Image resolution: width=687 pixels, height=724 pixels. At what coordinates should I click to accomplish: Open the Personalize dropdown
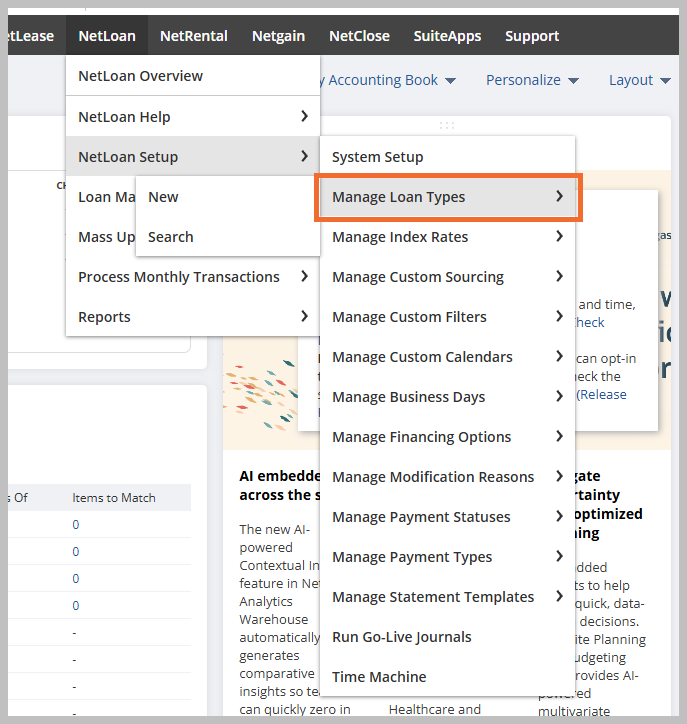point(532,80)
